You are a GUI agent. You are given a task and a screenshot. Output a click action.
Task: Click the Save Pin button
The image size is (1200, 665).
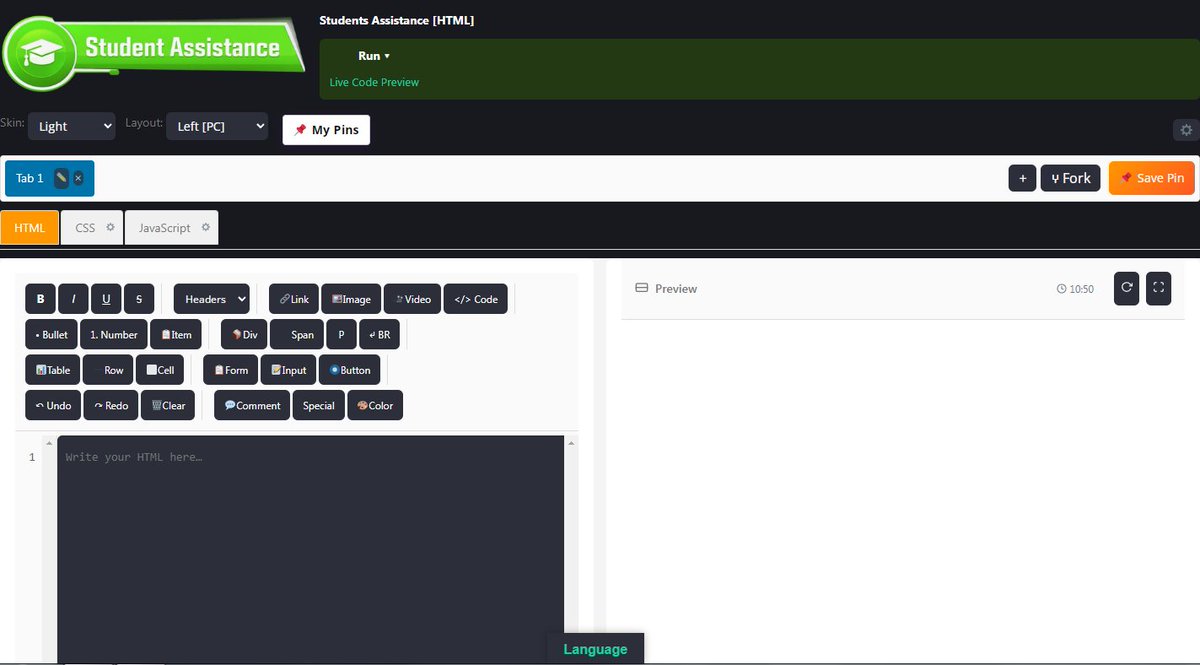tap(1152, 178)
